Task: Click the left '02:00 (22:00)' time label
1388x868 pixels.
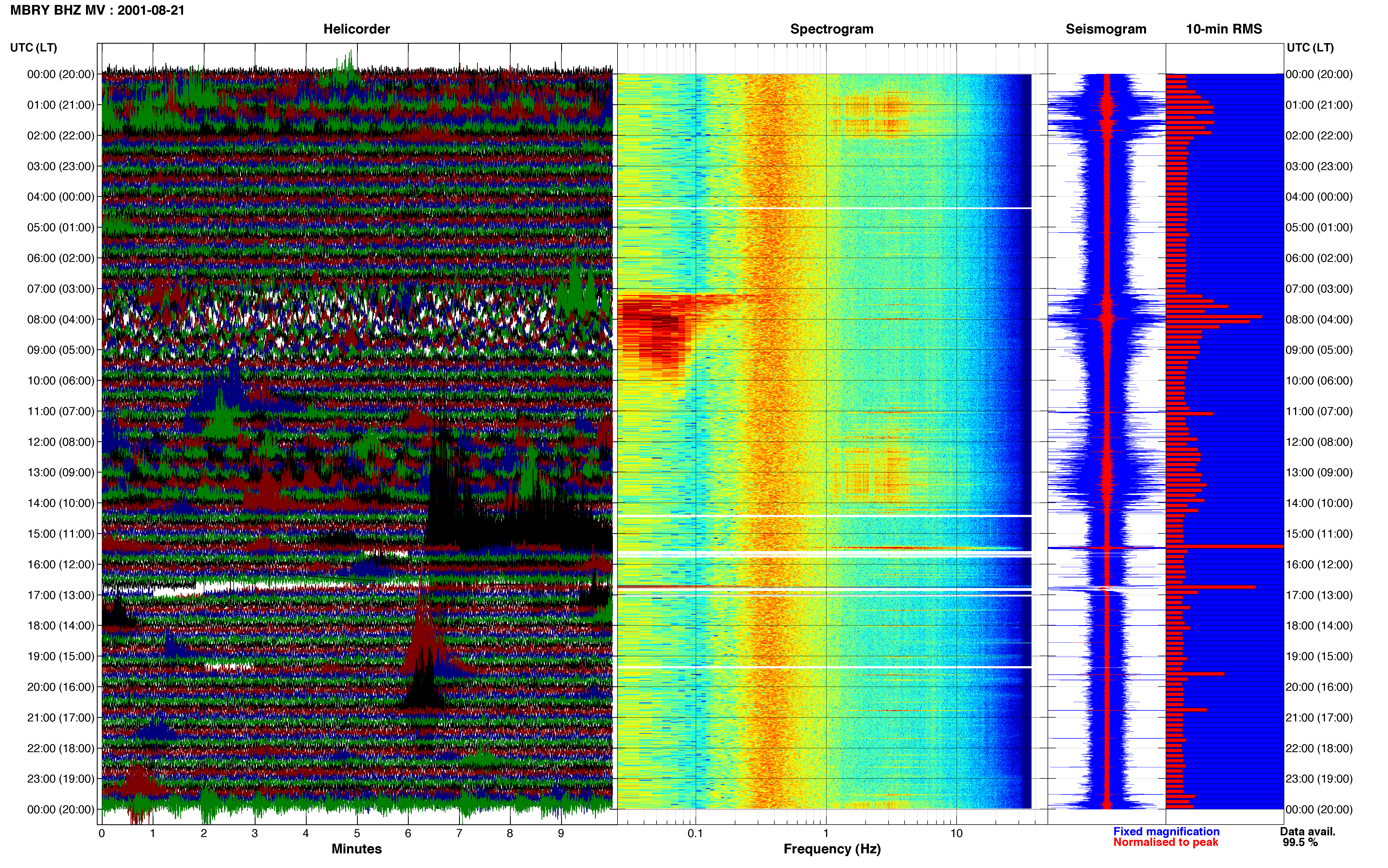Action: 61,135
